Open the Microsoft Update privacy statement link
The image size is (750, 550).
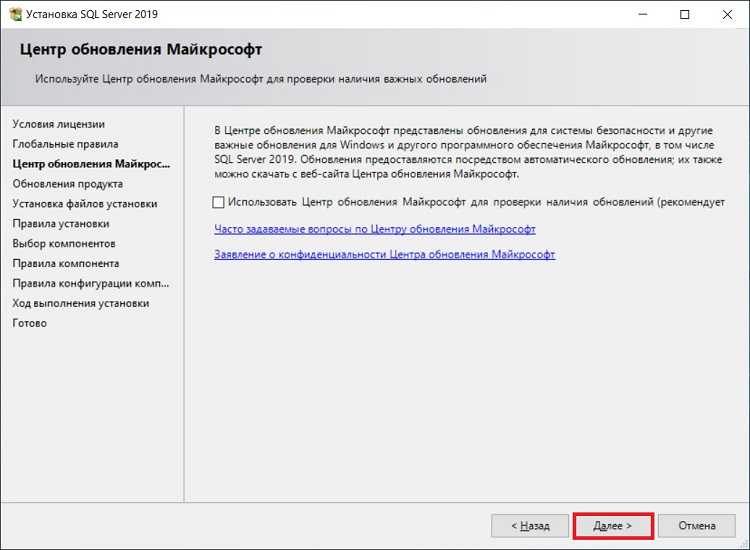click(x=385, y=254)
